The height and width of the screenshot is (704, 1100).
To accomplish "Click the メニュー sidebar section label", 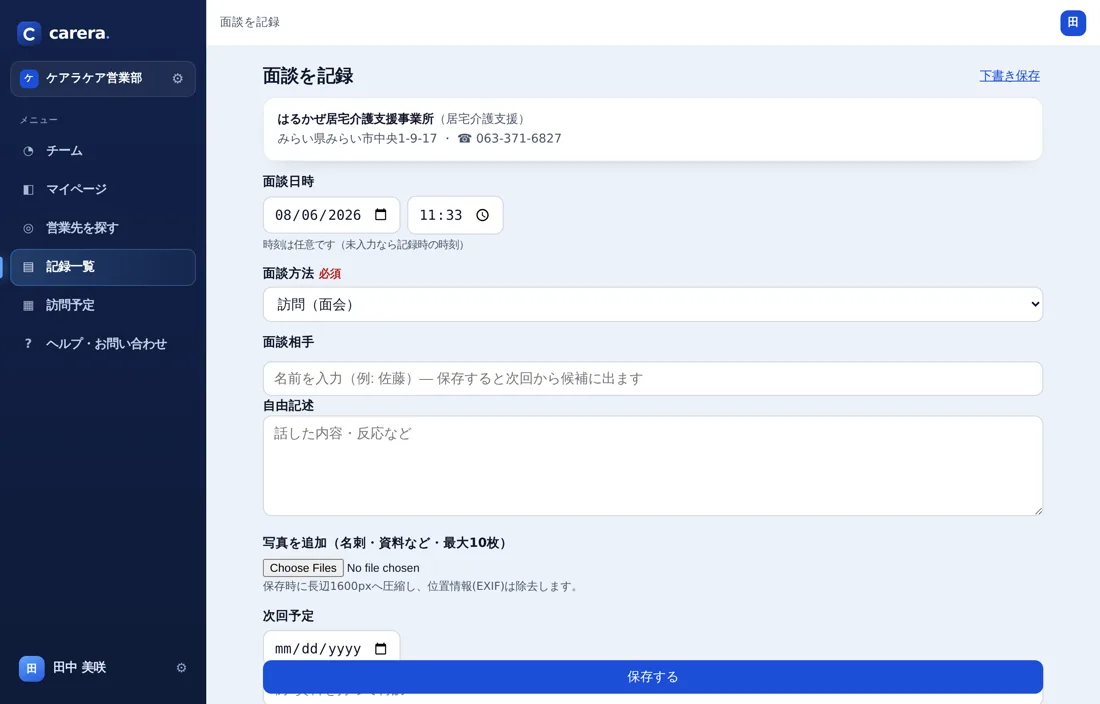I will click(x=39, y=120).
